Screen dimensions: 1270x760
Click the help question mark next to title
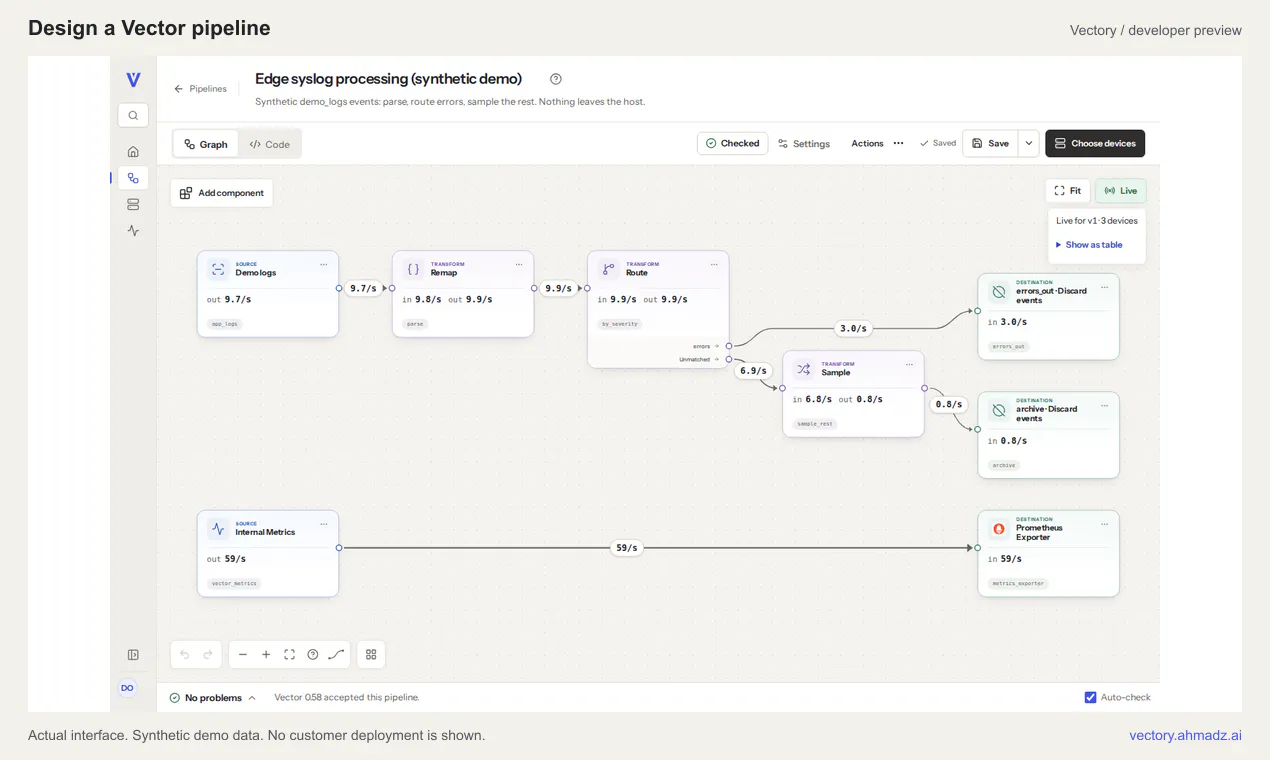point(556,79)
